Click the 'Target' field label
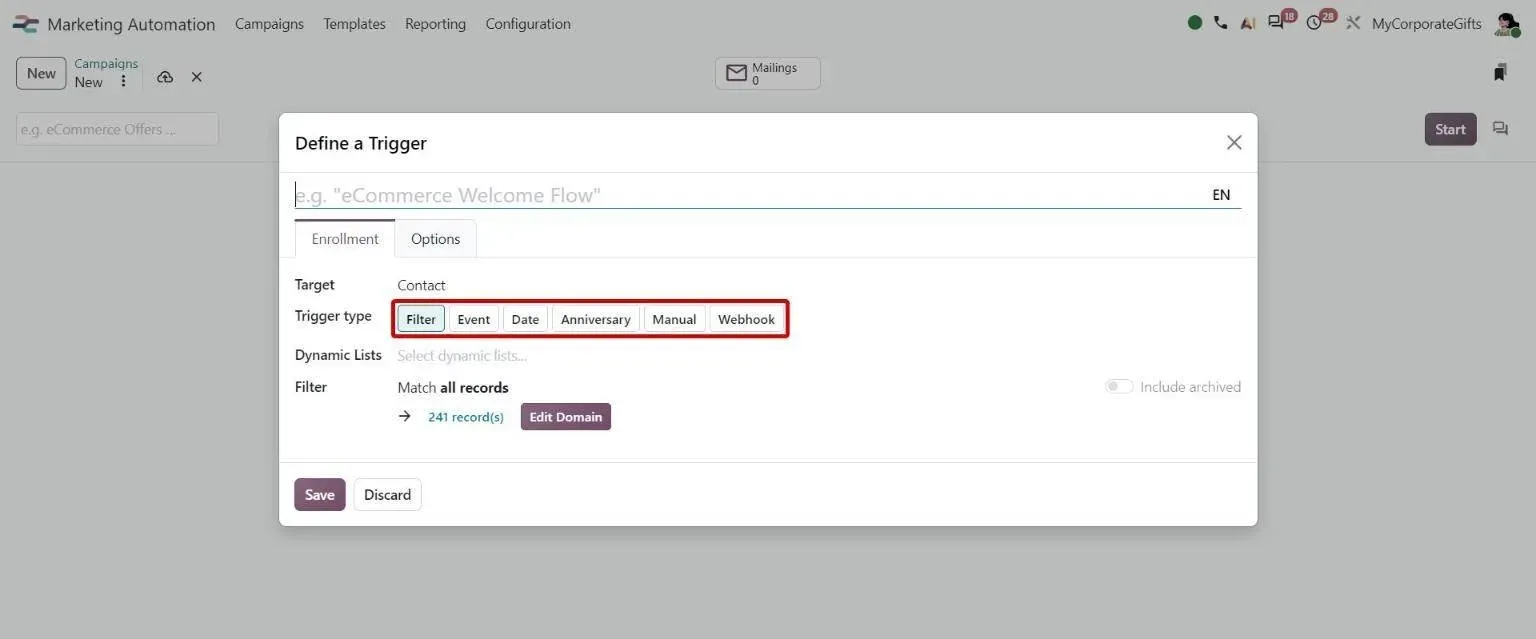Image resolution: width=1536 pixels, height=639 pixels. (x=315, y=285)
